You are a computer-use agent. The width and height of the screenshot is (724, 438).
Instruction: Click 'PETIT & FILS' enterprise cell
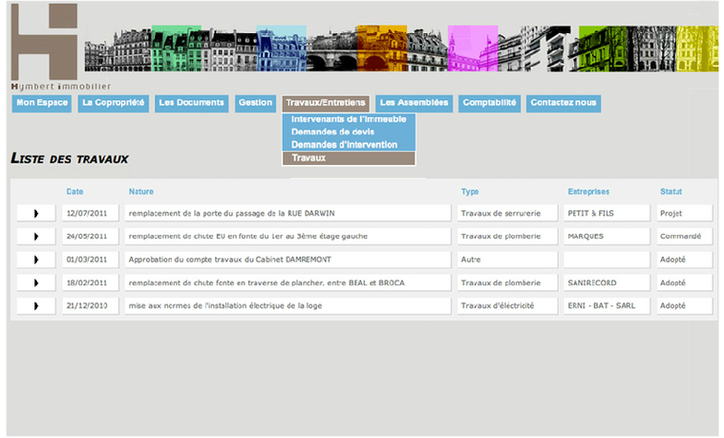pyautogui.click(x=607, y=213)
